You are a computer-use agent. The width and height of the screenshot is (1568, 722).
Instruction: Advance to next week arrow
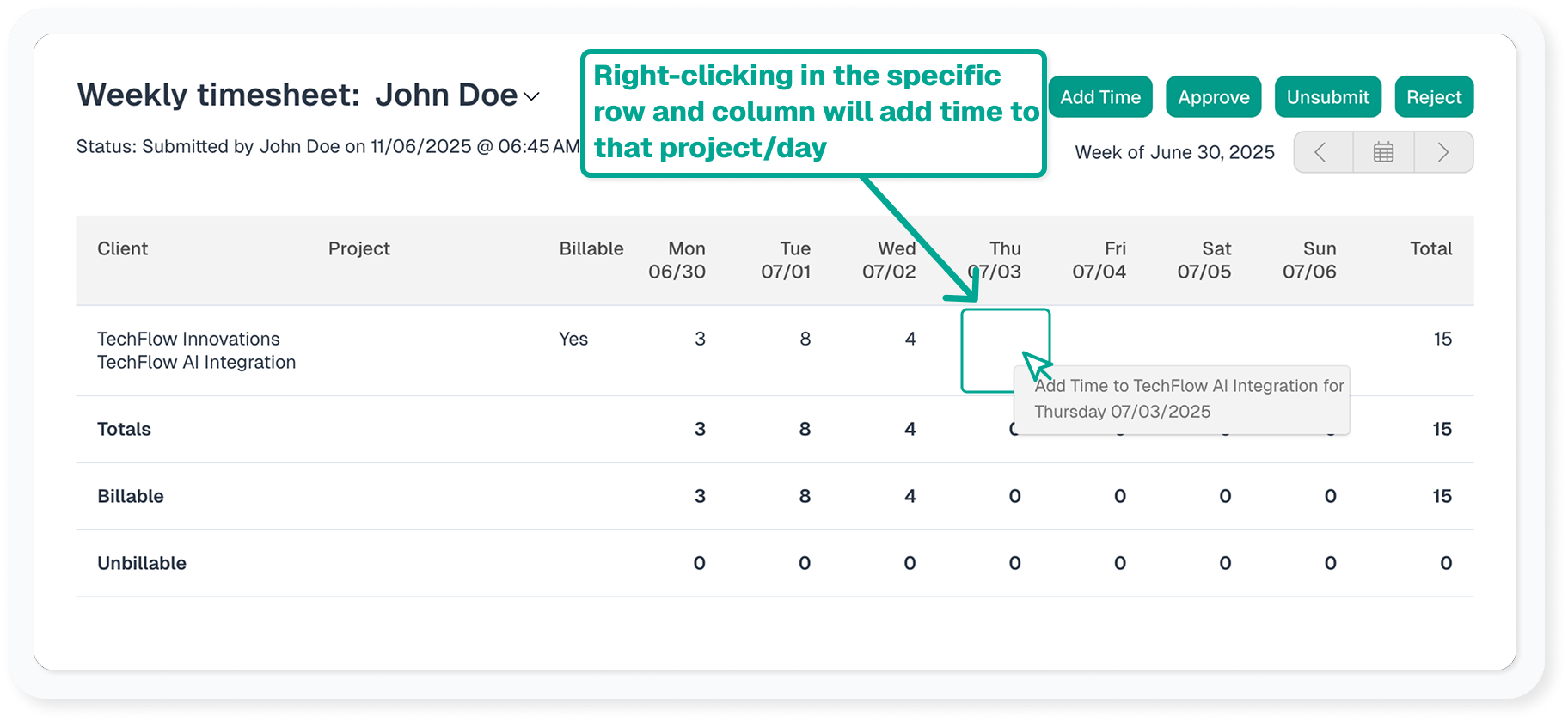1443,153
